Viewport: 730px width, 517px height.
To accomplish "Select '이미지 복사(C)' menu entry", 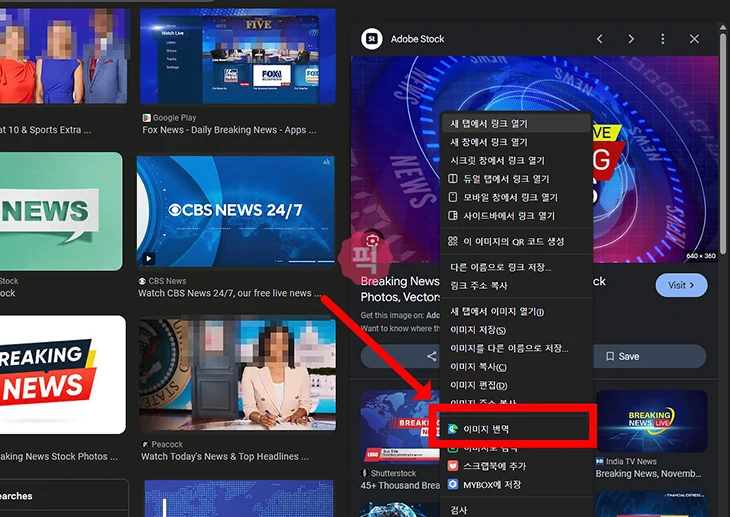I will 516,367.
